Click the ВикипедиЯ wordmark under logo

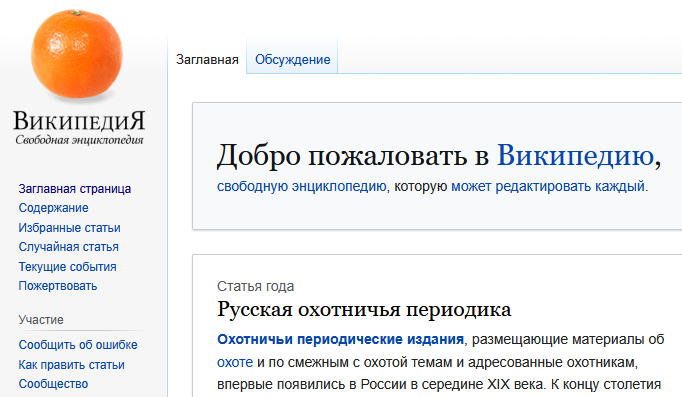(x=79, y=120)
